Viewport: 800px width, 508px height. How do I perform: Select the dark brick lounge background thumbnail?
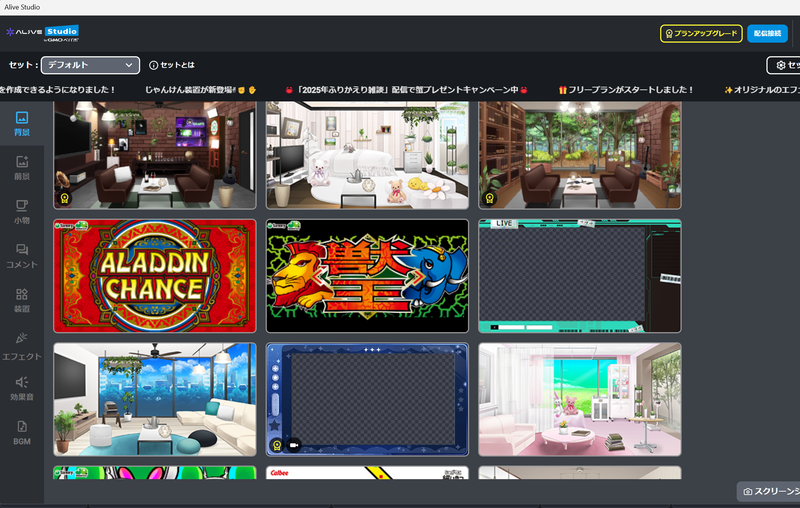click(155, 155)
